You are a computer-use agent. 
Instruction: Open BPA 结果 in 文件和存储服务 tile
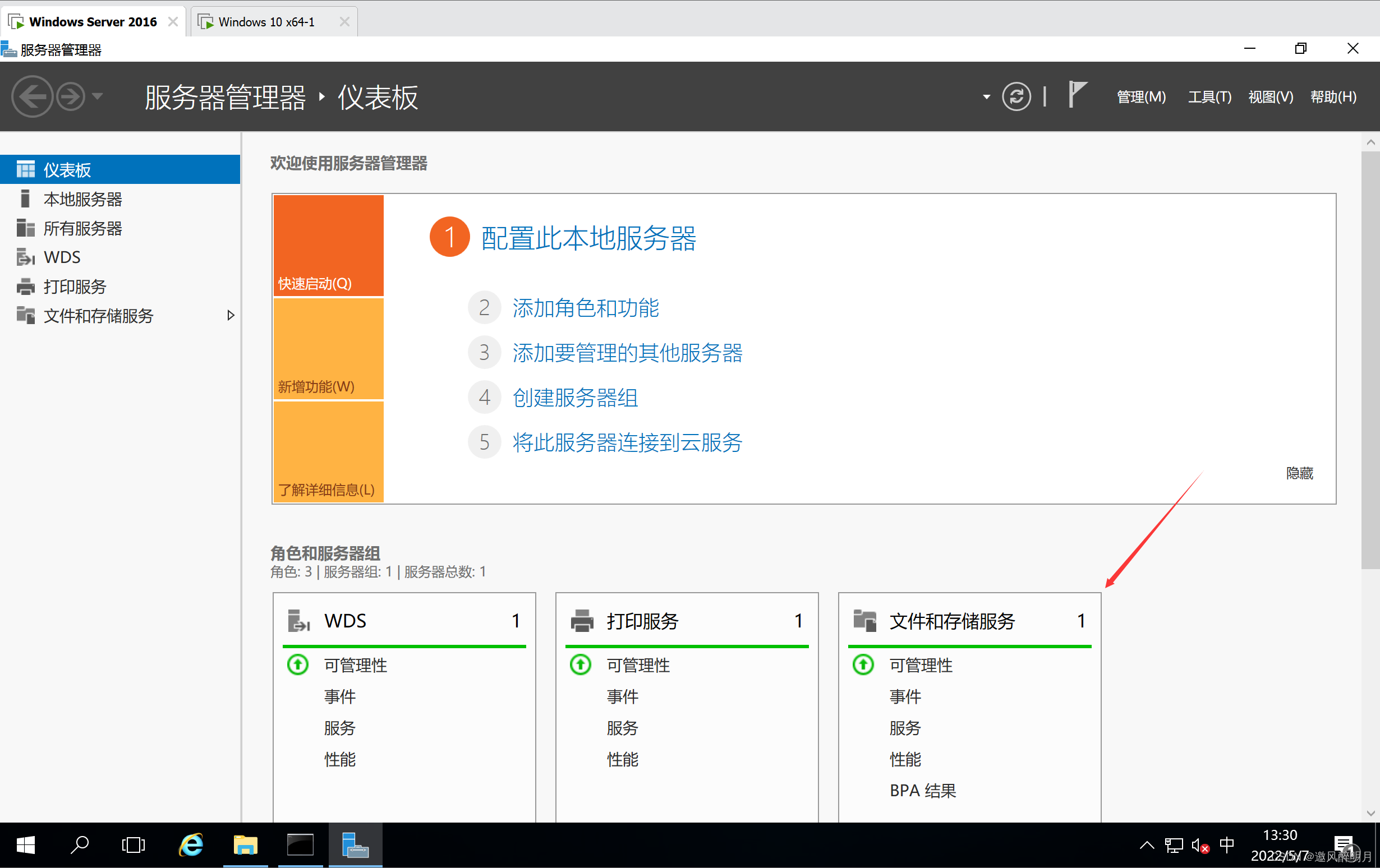(923, 791)
